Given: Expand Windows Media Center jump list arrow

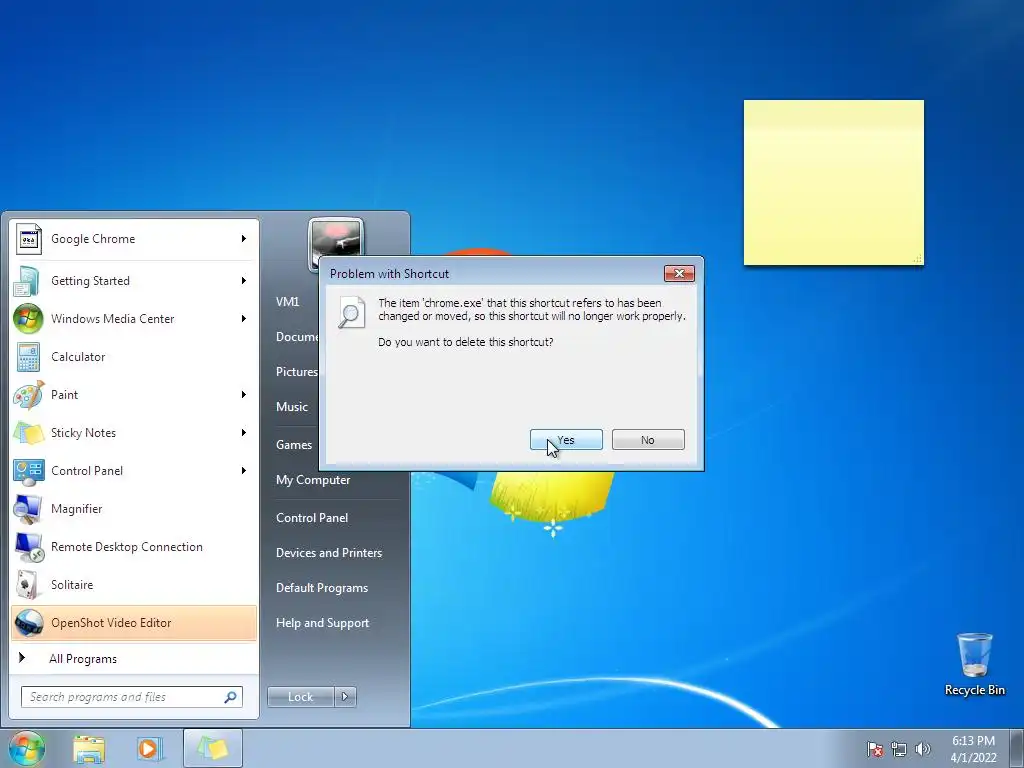Looking at the screenshot, I should pyautogui.click(x=244, y=319).
